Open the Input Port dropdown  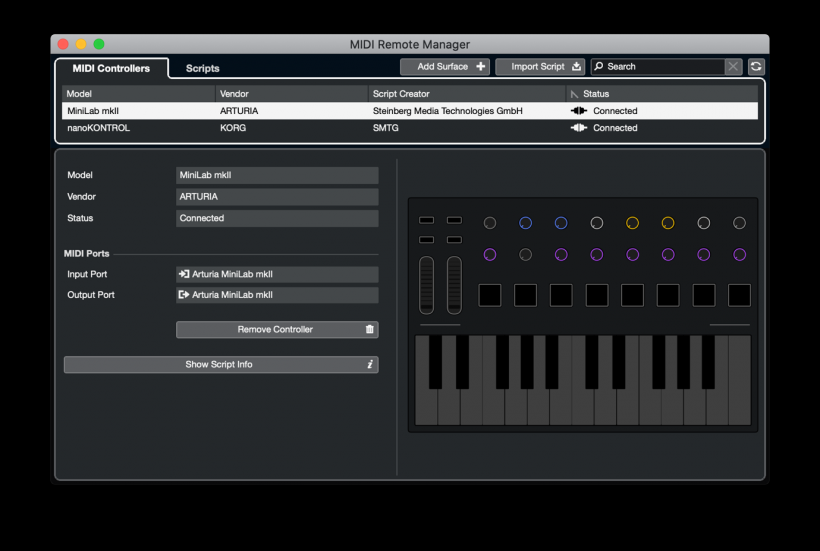[277, 274]
